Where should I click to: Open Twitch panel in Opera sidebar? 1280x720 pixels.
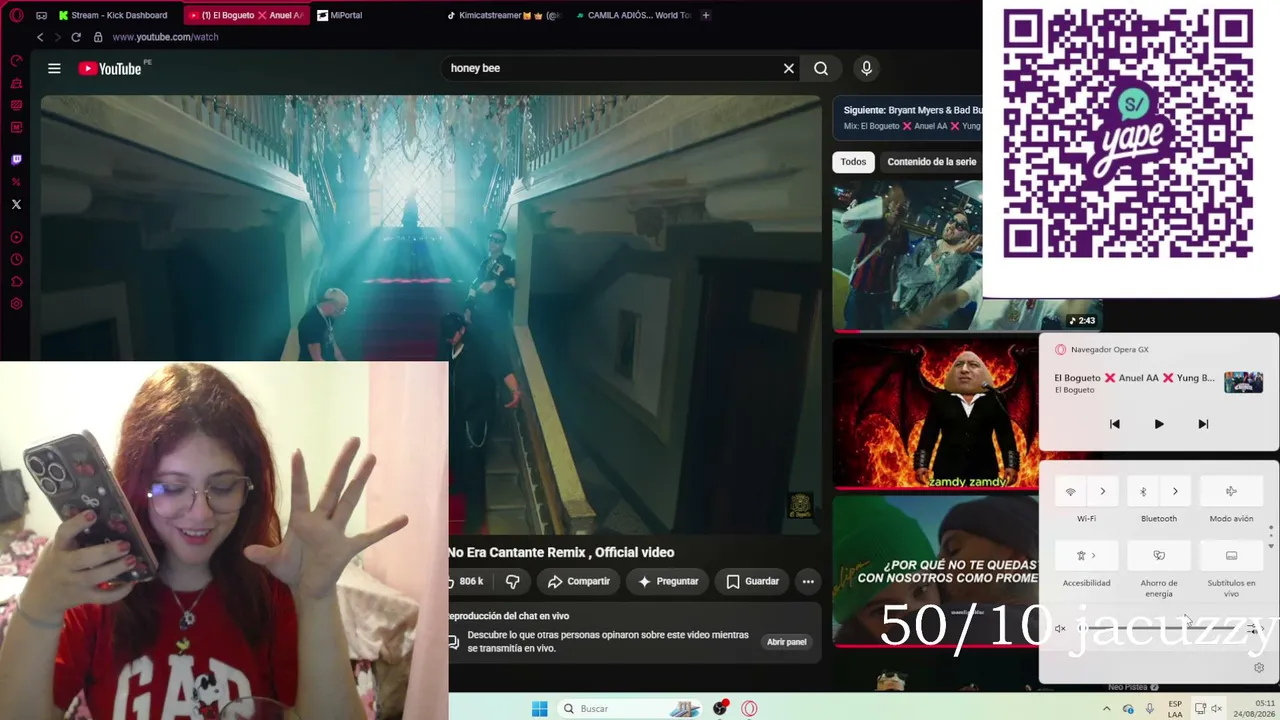[x=16, y=160]
